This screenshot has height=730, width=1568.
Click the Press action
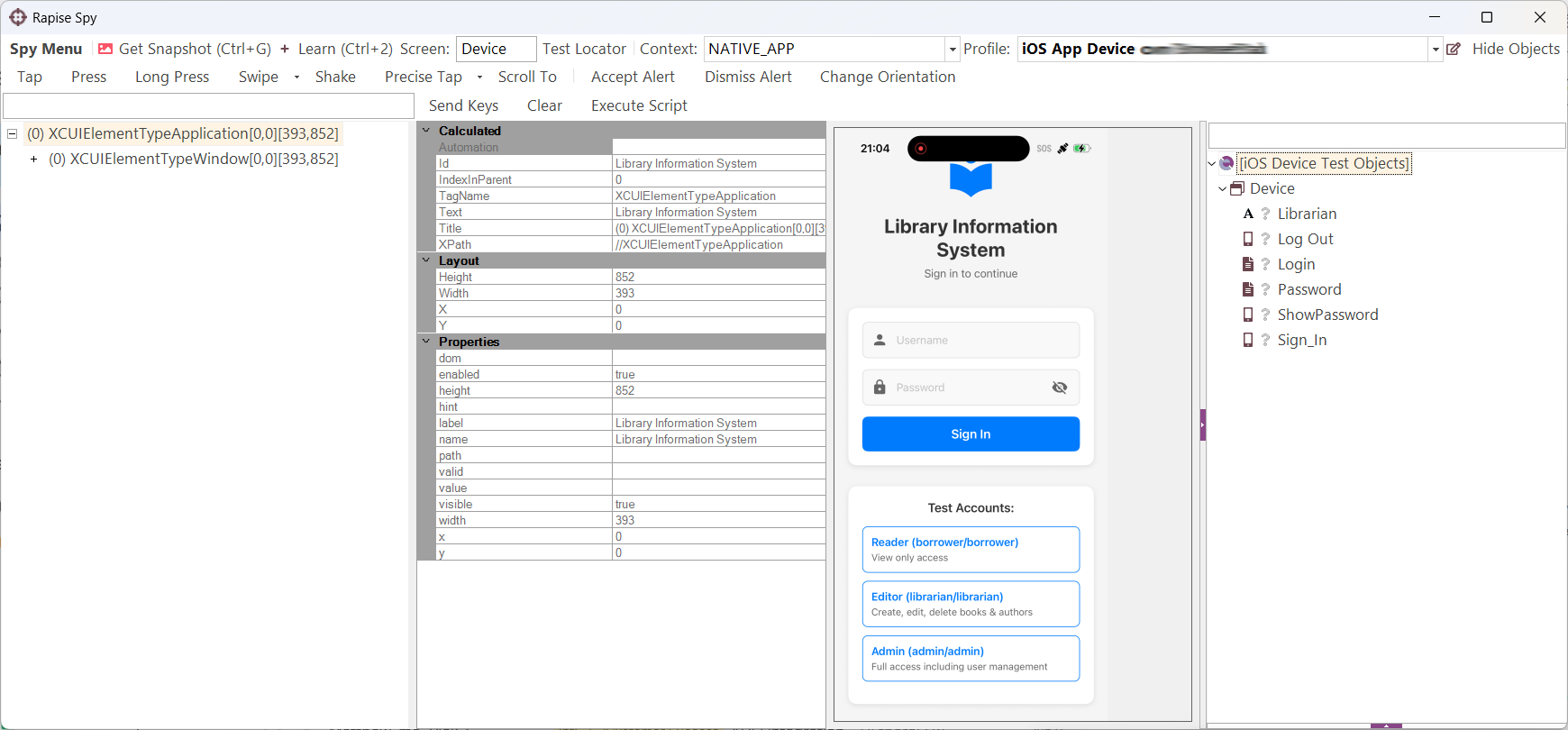tap(89, 78)
